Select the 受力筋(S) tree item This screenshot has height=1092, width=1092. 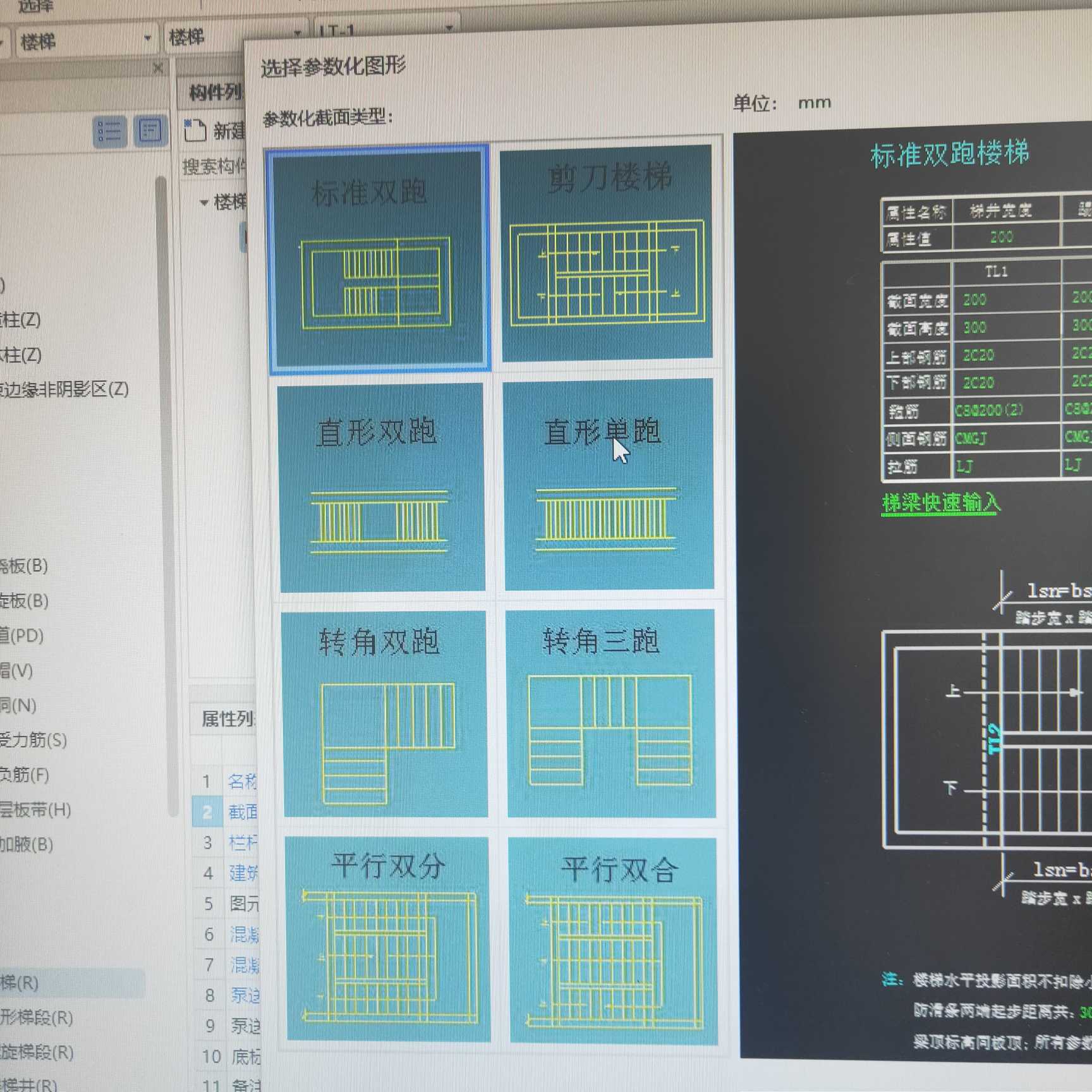tap(33, 740)
